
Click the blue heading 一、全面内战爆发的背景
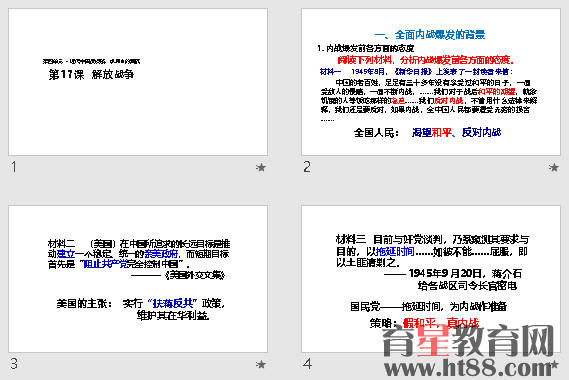[x=430, y=35]
